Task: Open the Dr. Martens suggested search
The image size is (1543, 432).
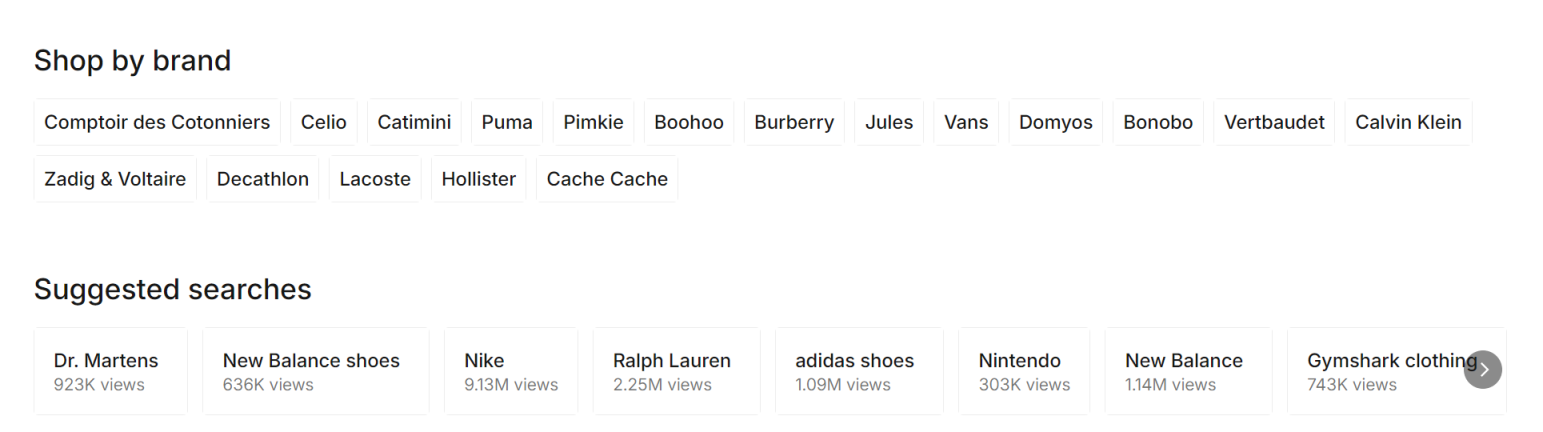Action: tap(110, 371)
